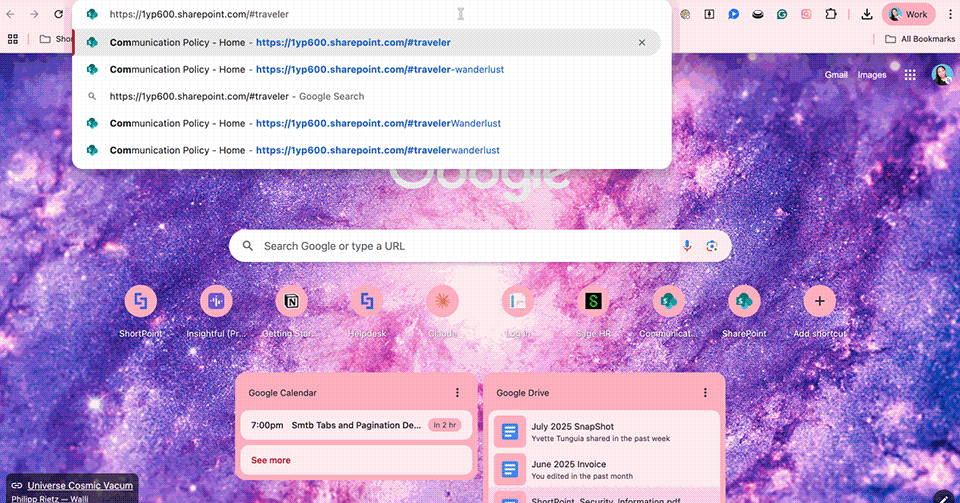Open the Sage HR shortcut
Screen dimensions: 960x503
tap(593, 311)
